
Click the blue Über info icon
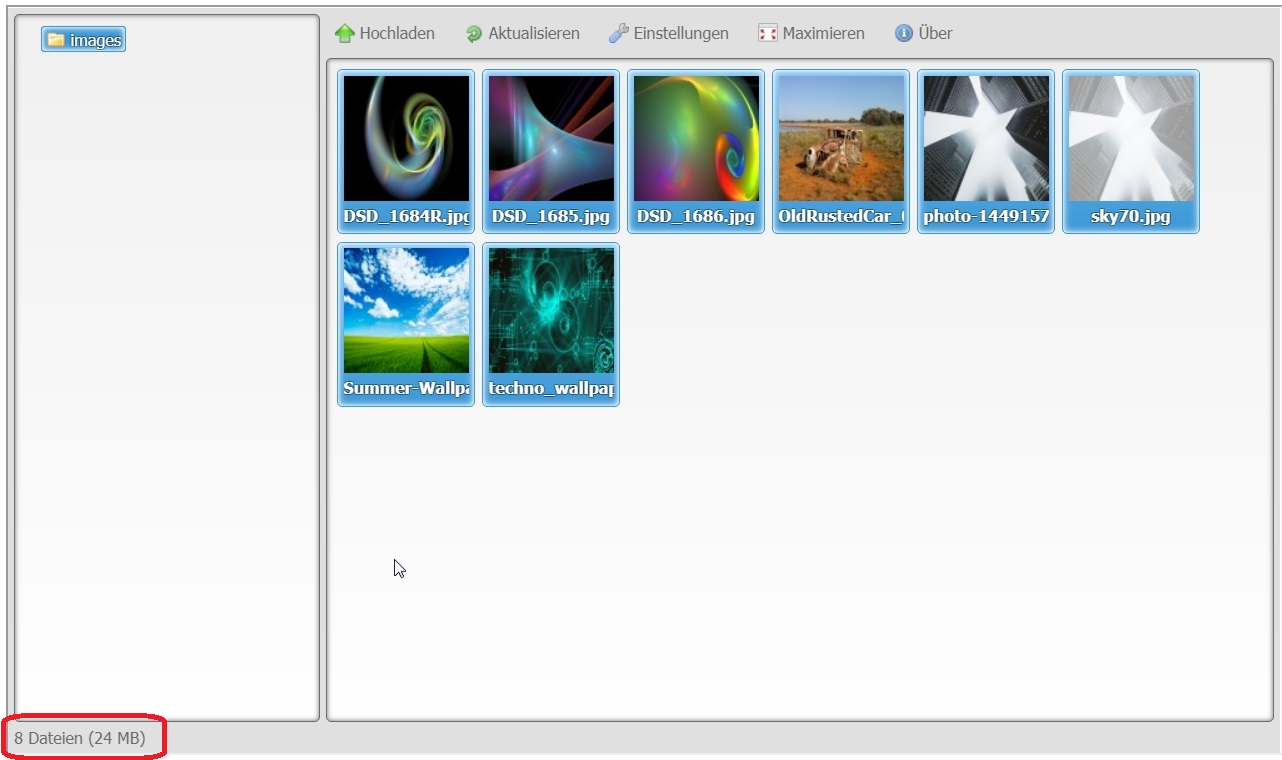click(x=904, y=33)
